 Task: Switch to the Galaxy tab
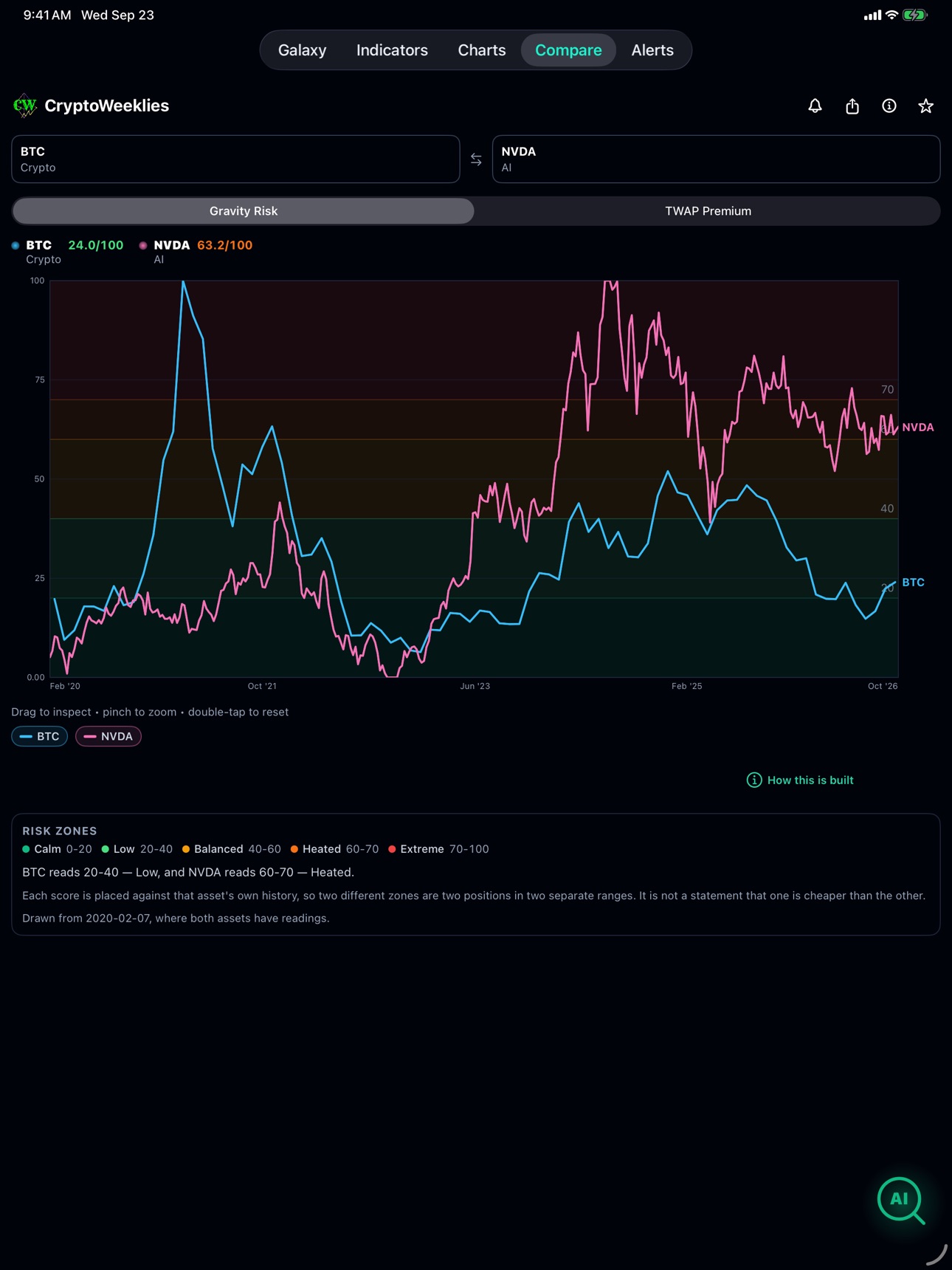[302, 50]
